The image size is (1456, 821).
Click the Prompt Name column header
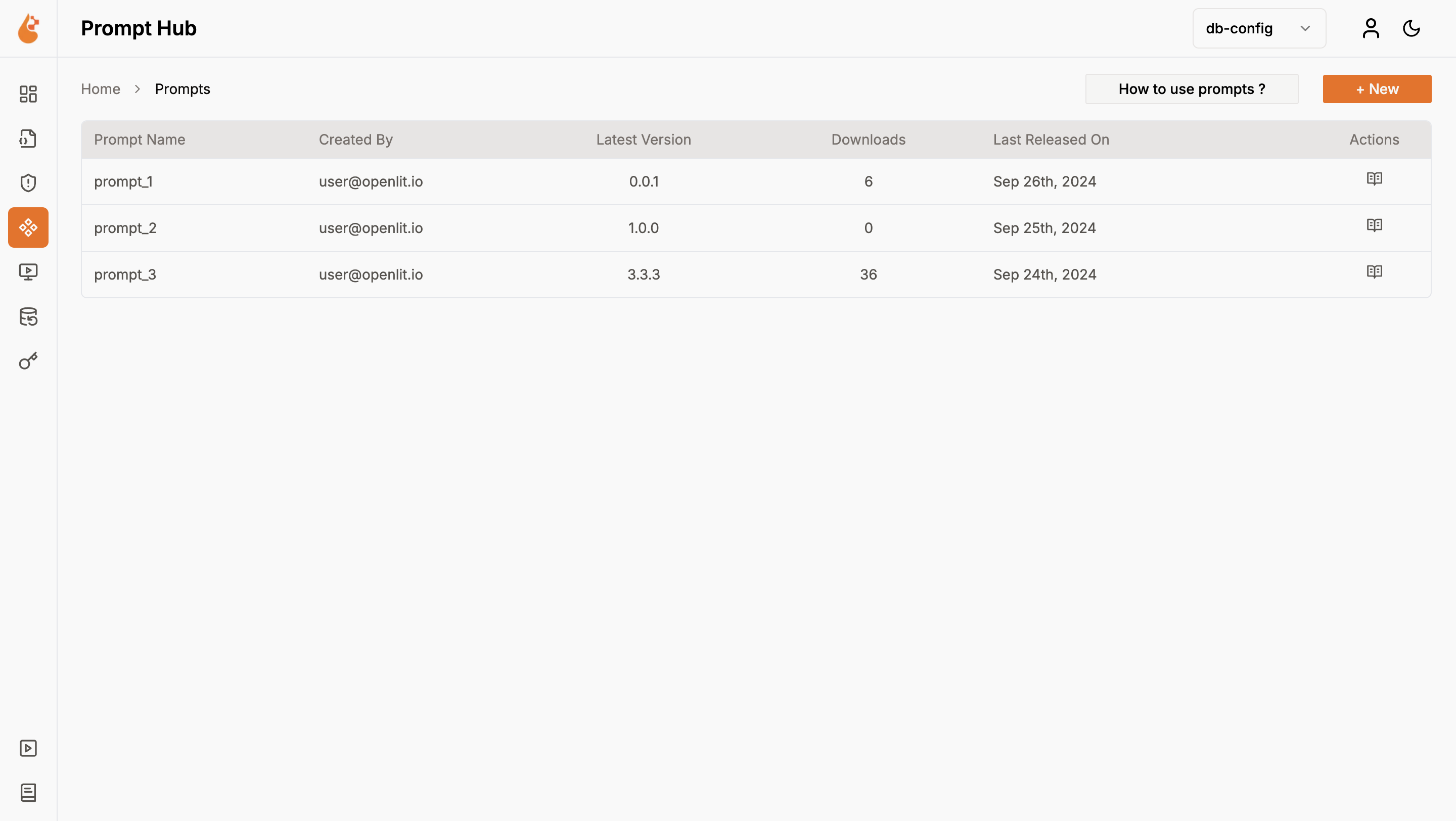pos(140,140)
